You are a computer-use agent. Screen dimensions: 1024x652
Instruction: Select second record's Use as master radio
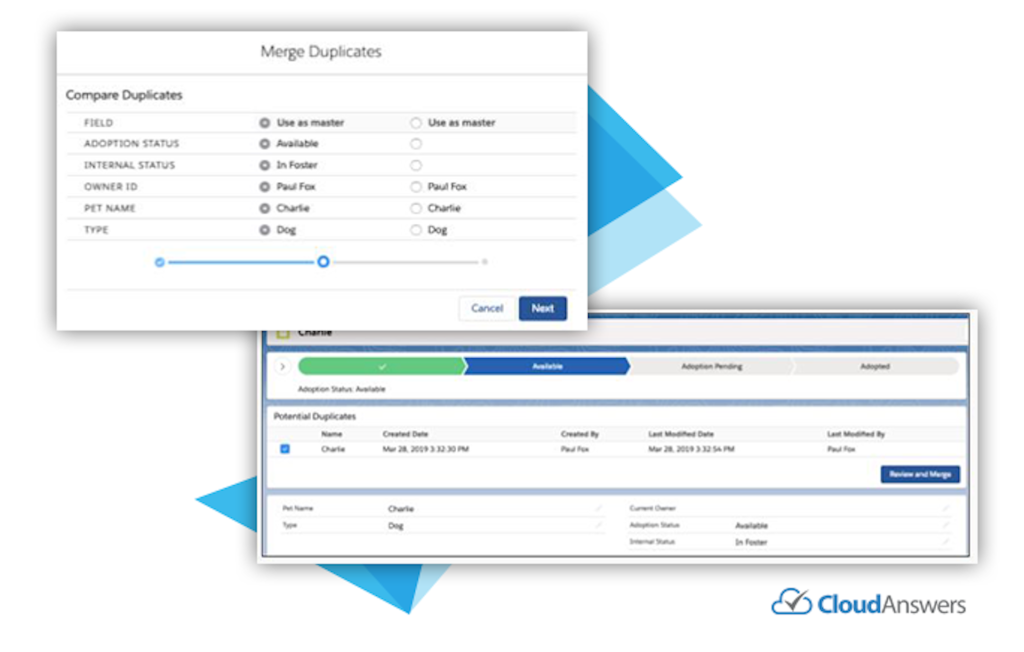pos(416,123)
